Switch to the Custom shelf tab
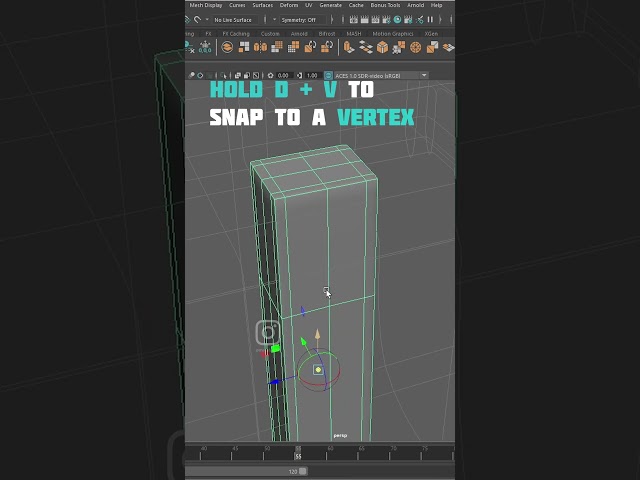 click(x=270, y=34)
